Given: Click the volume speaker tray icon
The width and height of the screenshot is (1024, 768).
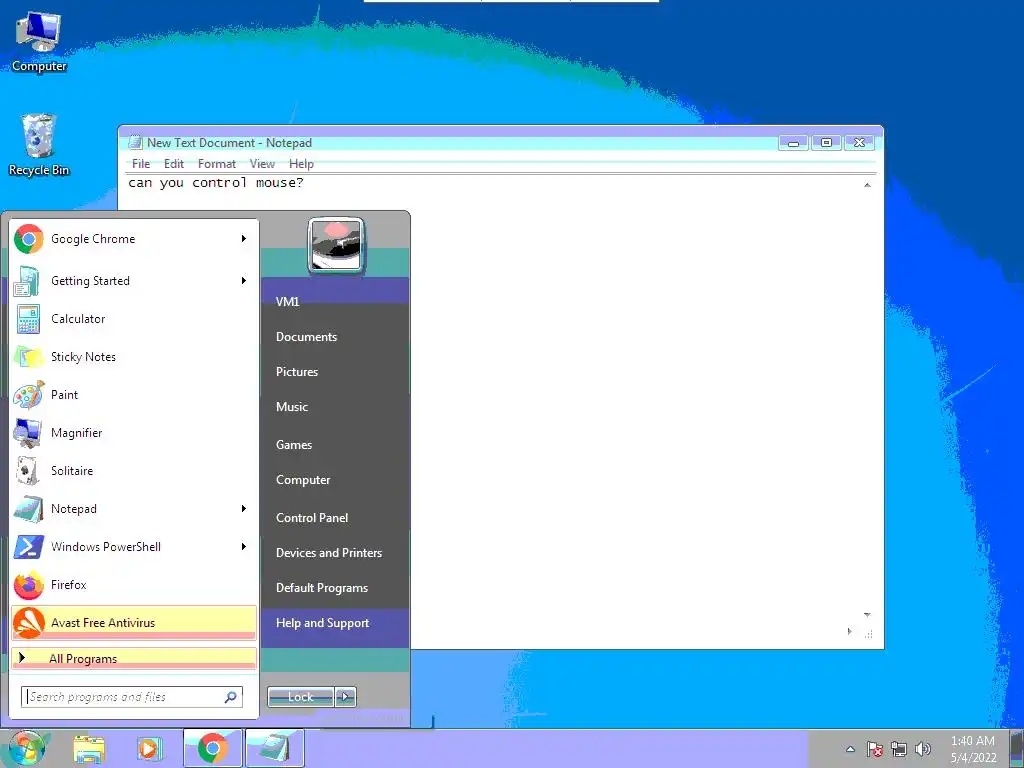Looking at the screenshot, I should [x=923, y=749].
